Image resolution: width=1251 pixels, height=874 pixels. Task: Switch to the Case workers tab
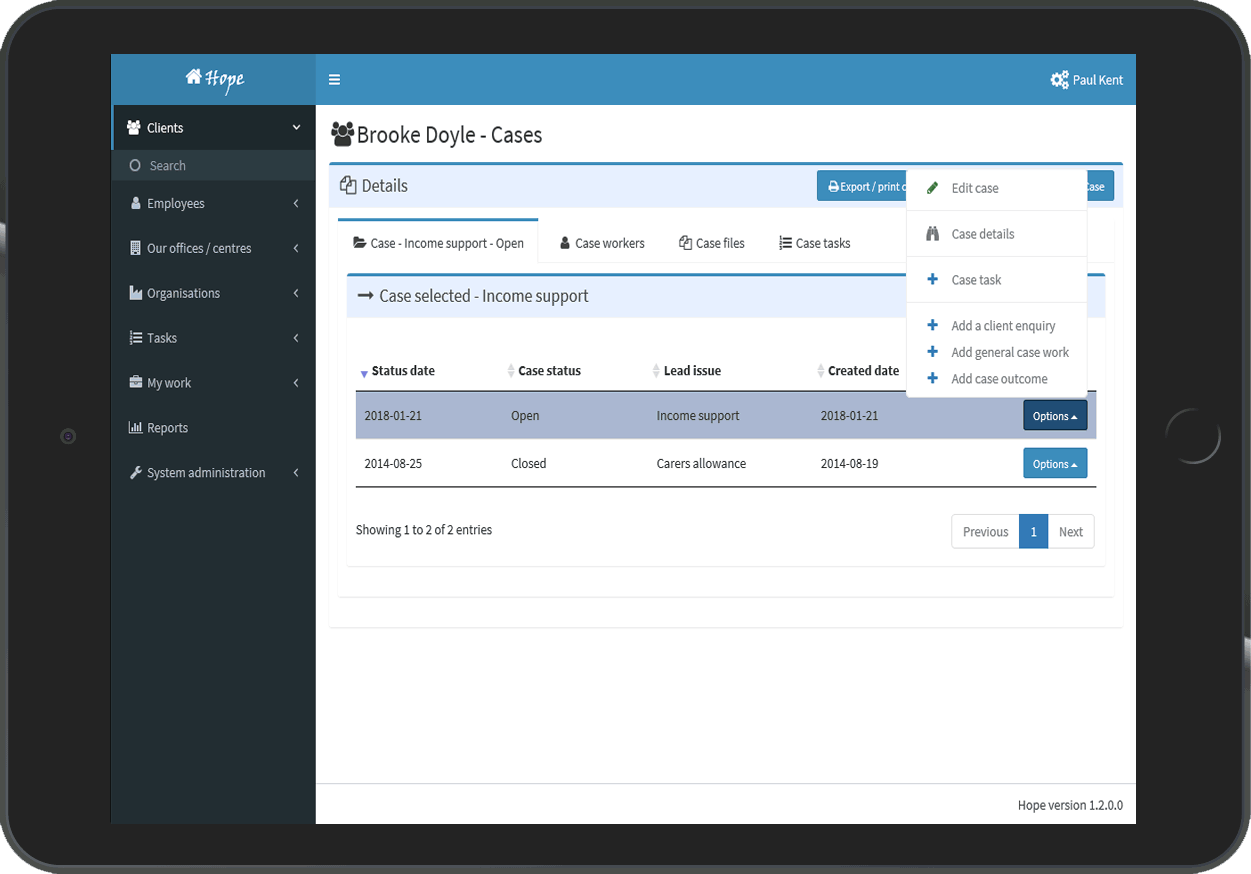[601, 243]
